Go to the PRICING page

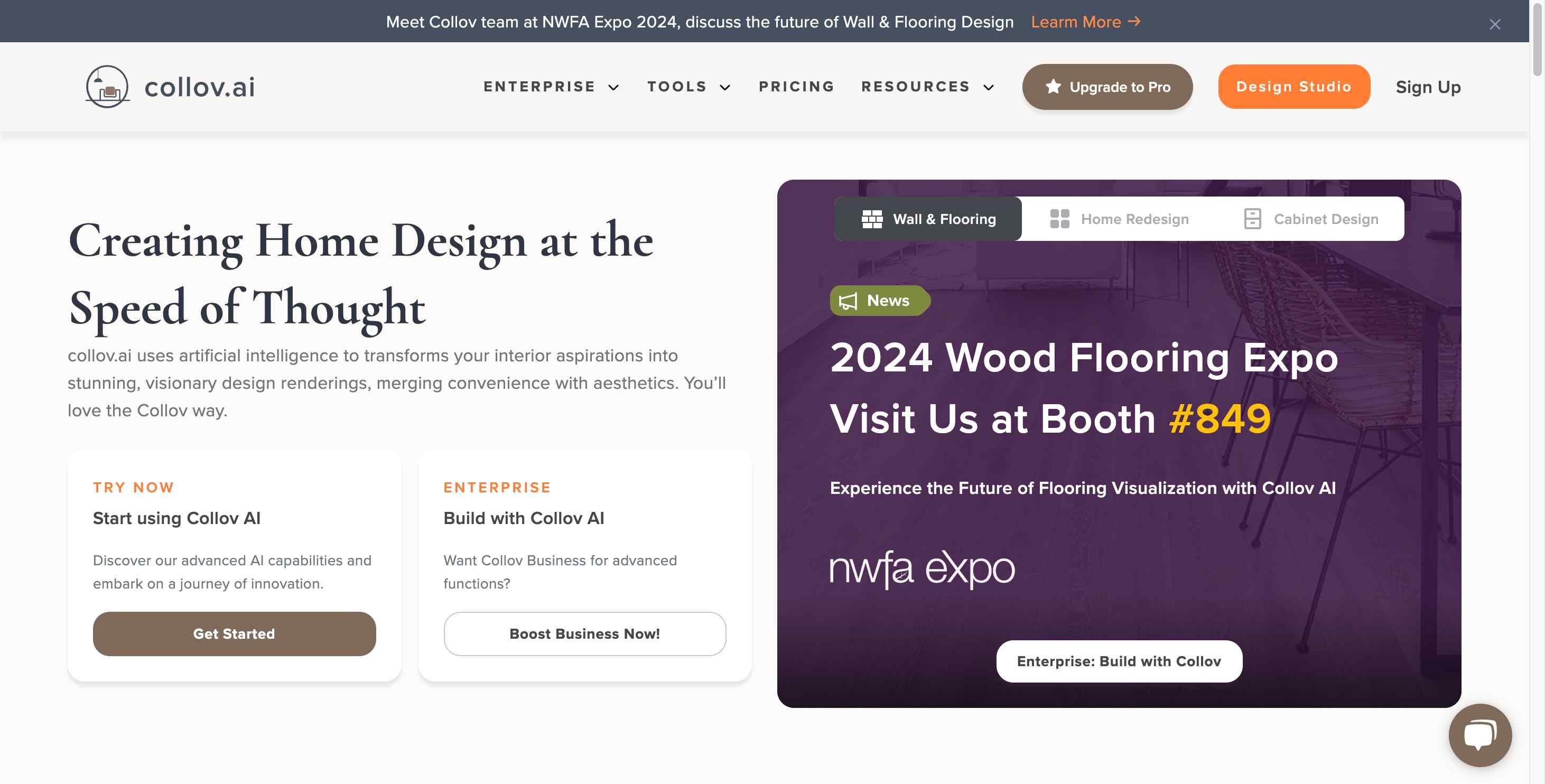pyautogui.click(x=796, y=87)
